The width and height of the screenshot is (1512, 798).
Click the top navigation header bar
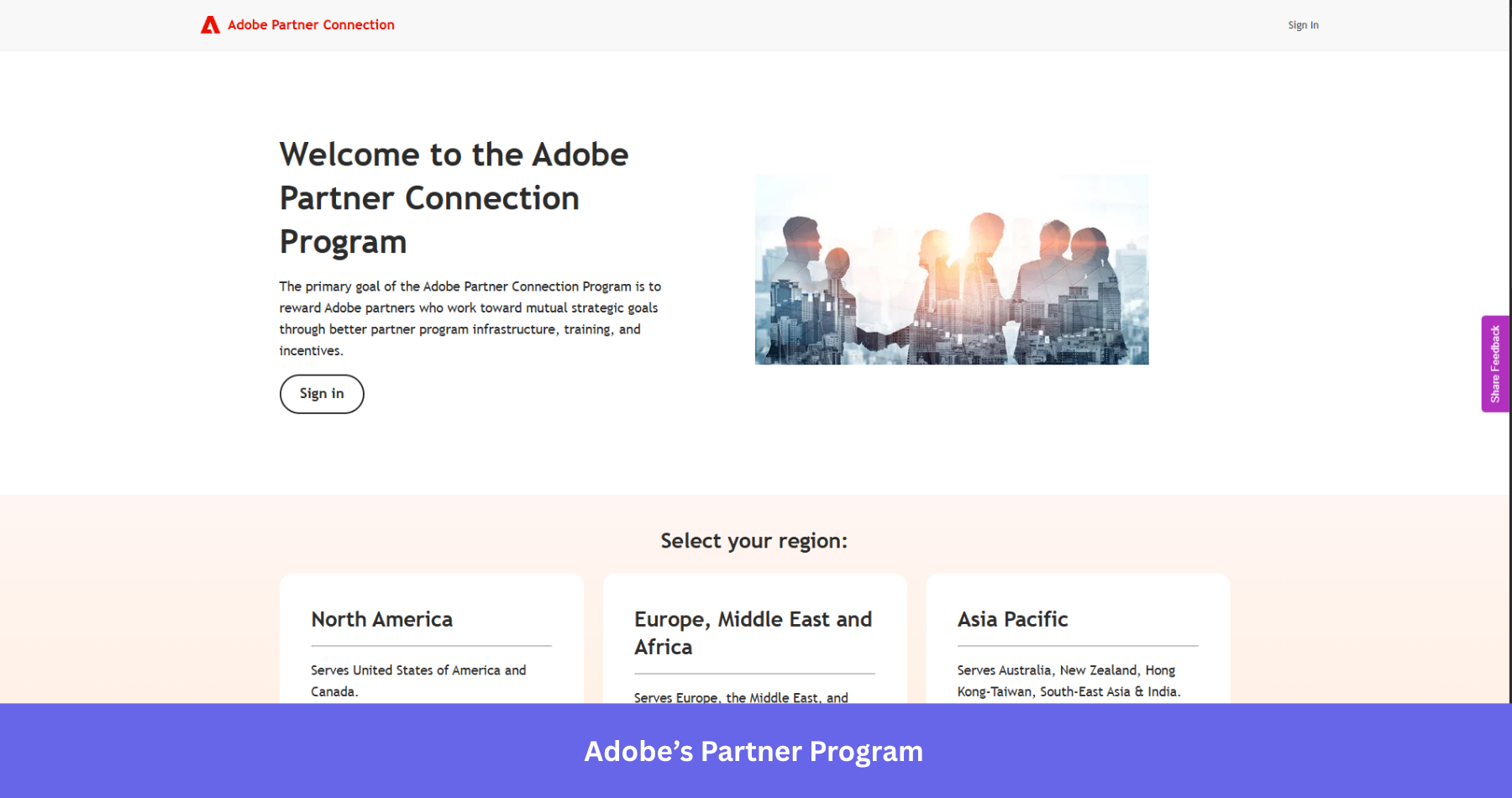tap(756, 24)
